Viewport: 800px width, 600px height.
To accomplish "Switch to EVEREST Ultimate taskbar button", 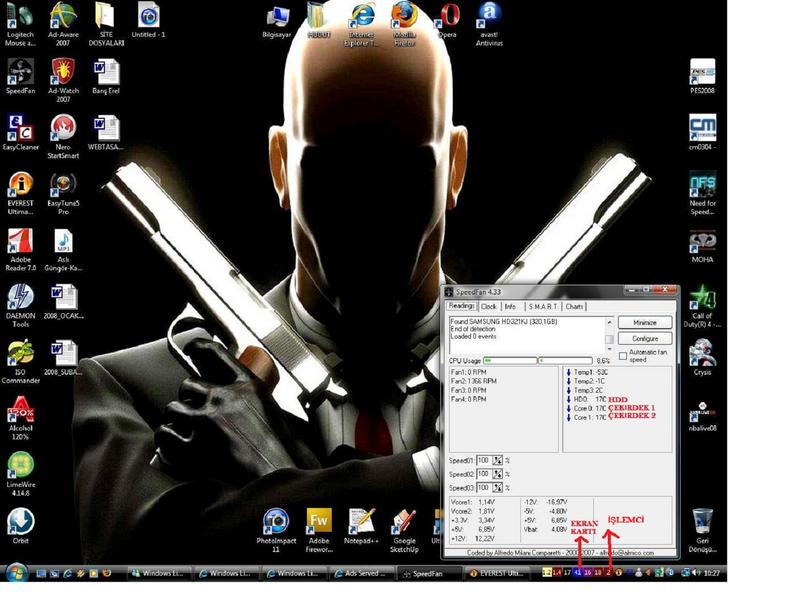I will (498, 573).
